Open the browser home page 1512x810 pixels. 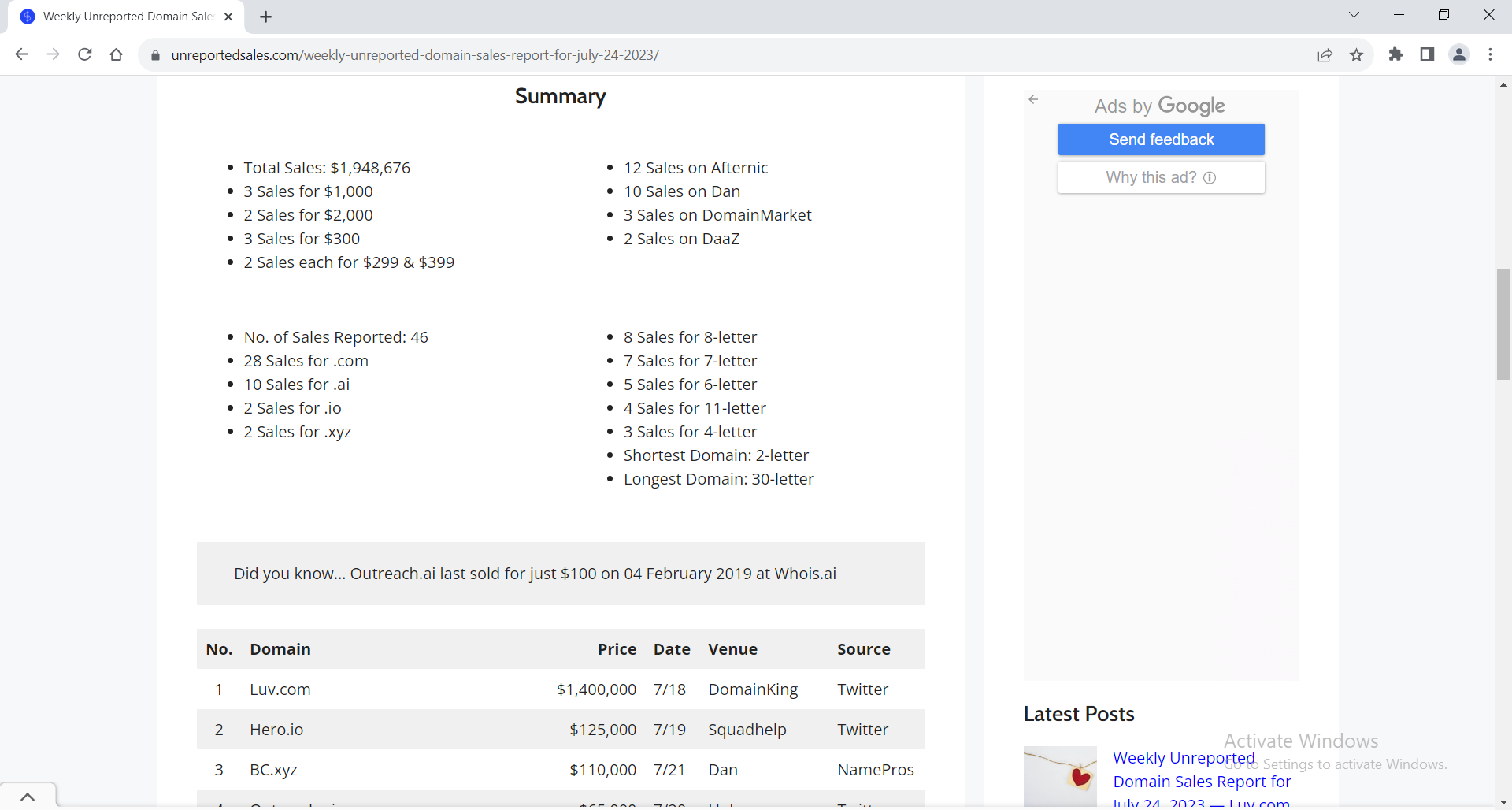tap(117, 54)
